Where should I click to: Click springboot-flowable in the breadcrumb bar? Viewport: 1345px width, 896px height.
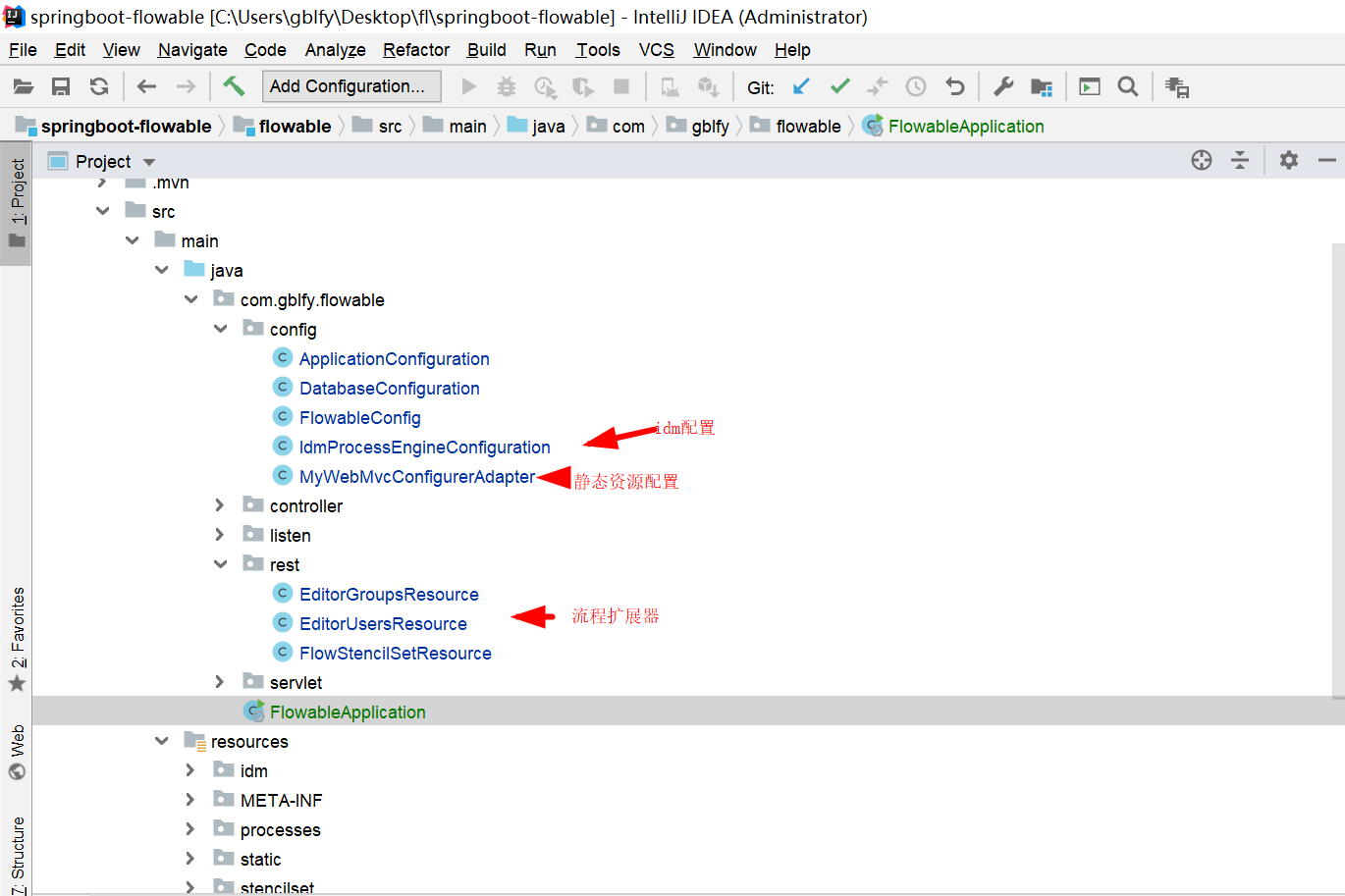click(x=126, y=126)
